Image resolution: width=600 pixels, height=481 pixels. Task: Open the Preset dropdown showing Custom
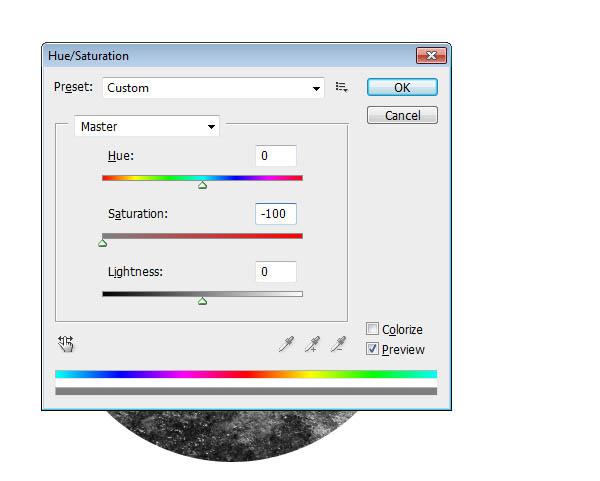(213, 88)
